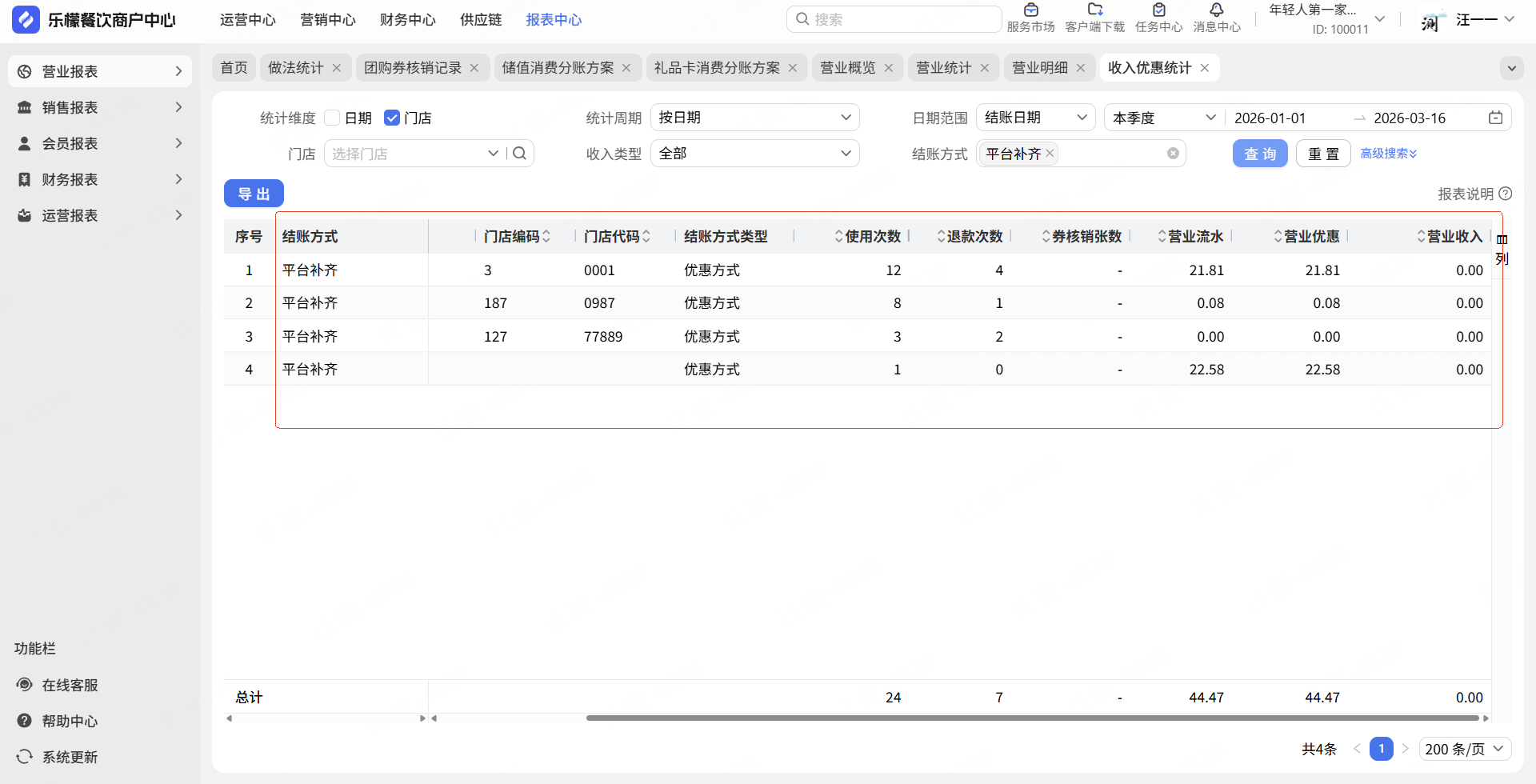Open the 200 条/页 page size dropdown
This screenshot has width=1536, height=784.
coord(1465,749)
